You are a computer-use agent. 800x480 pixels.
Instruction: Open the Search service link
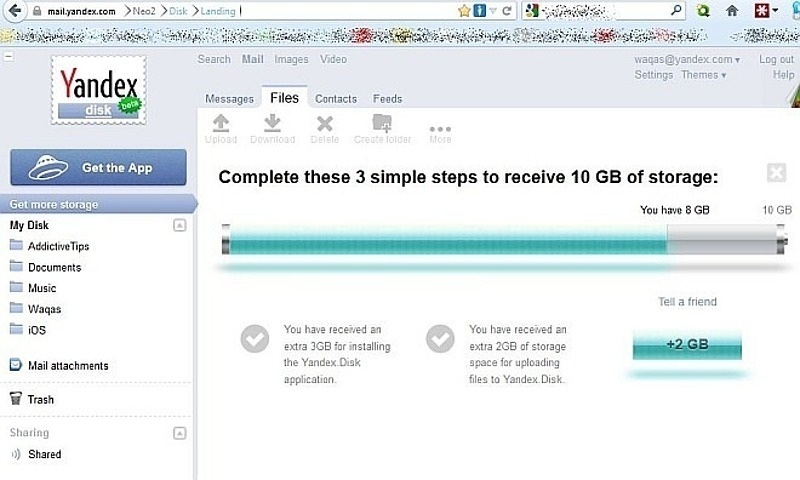214,59
